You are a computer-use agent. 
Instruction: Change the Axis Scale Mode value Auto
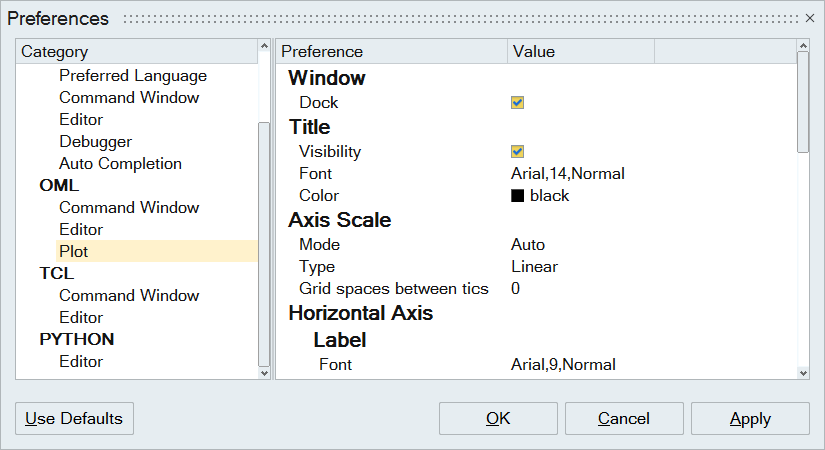tap(528, 244)
